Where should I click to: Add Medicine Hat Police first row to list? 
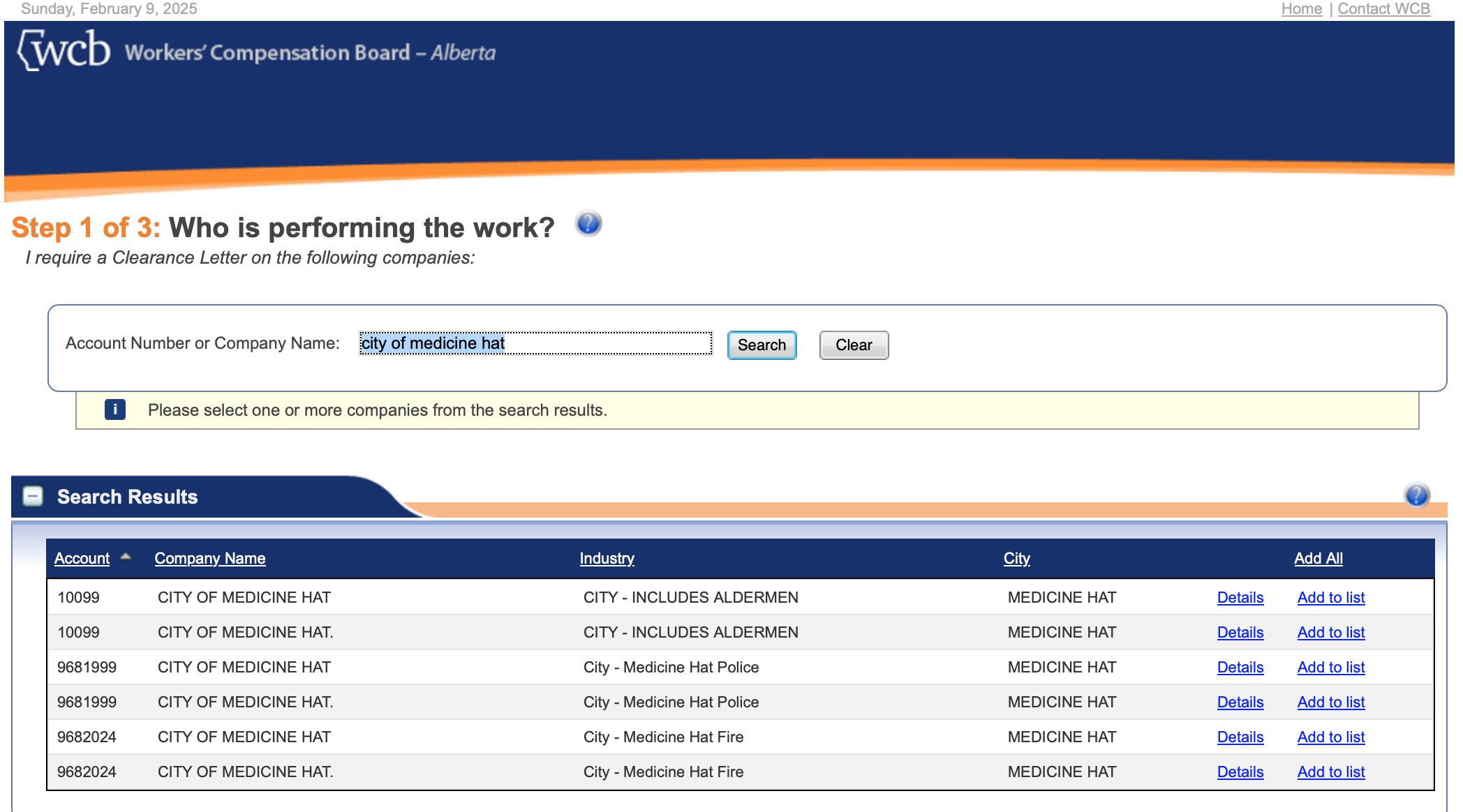pyautogui.click(x=1330, y=667)
